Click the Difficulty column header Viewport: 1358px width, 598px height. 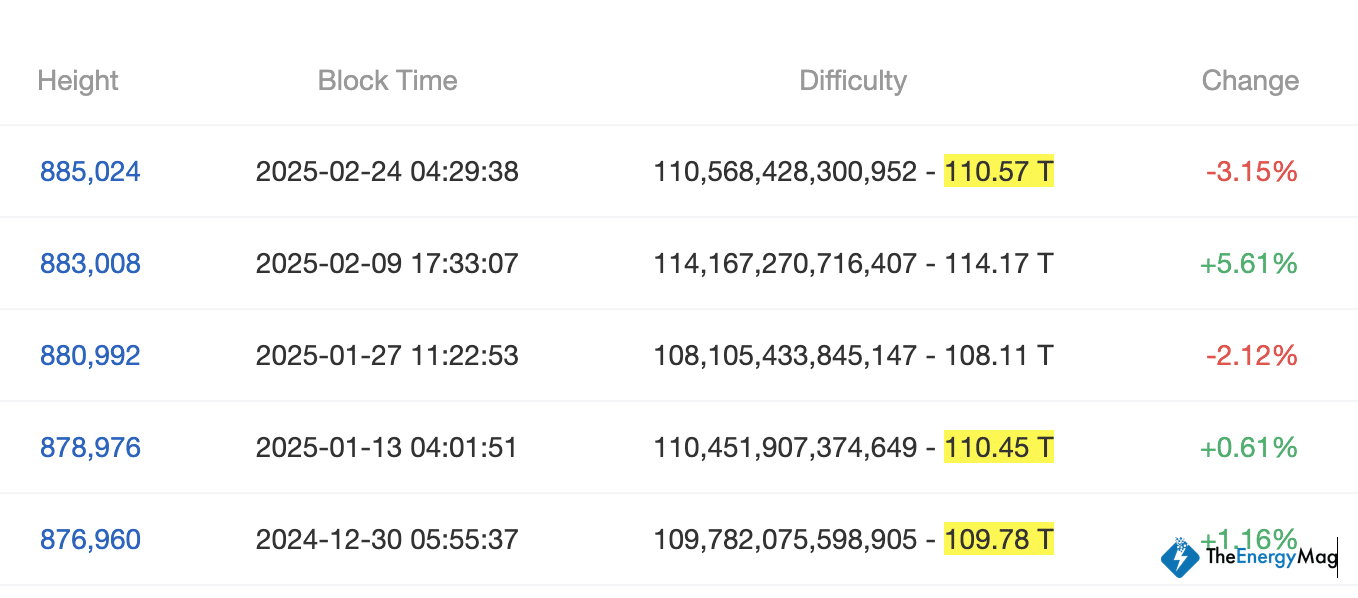click(853, 81)
